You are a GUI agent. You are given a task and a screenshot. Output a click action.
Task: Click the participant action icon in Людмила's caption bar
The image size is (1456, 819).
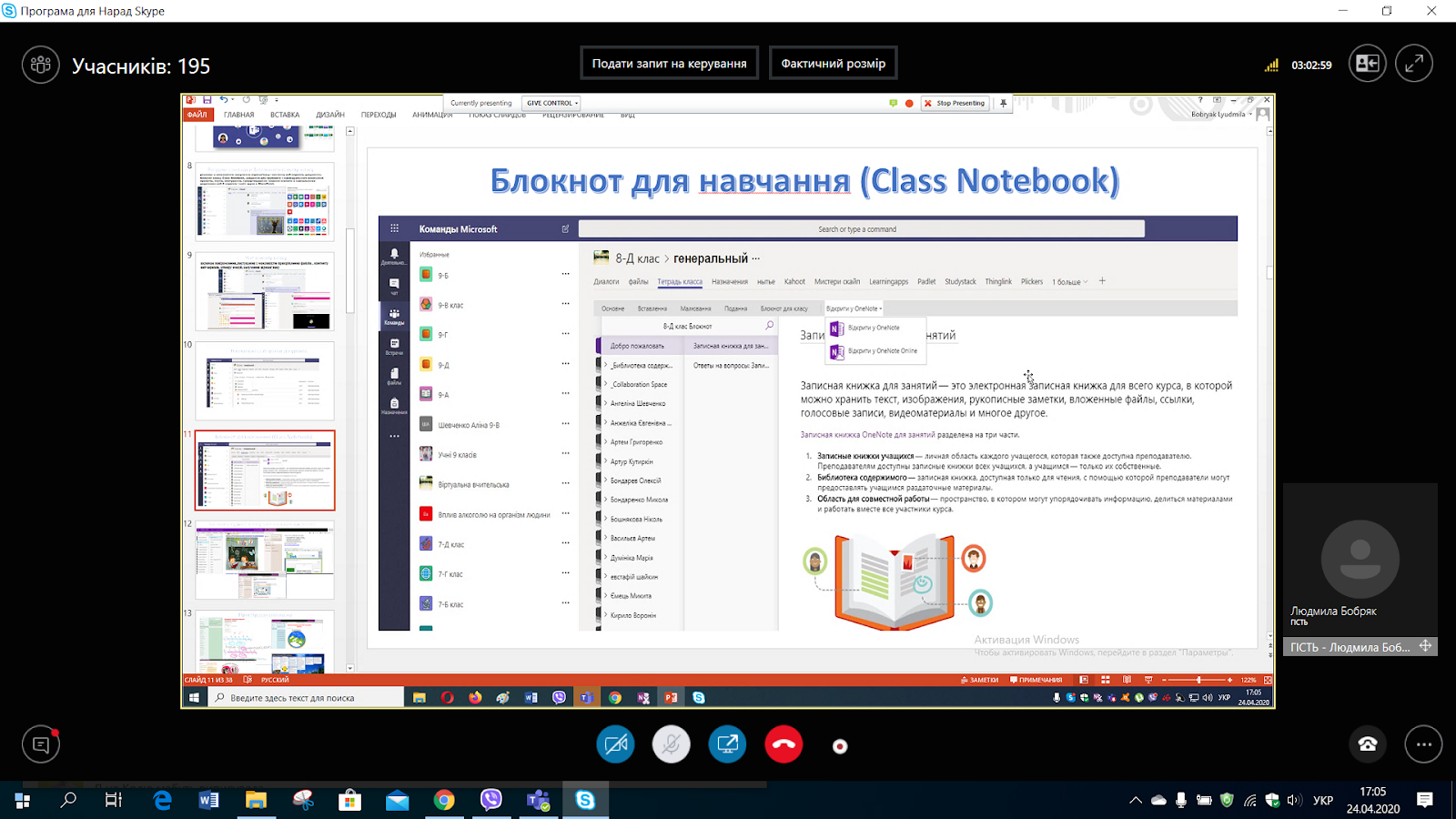pos(1425,646)
